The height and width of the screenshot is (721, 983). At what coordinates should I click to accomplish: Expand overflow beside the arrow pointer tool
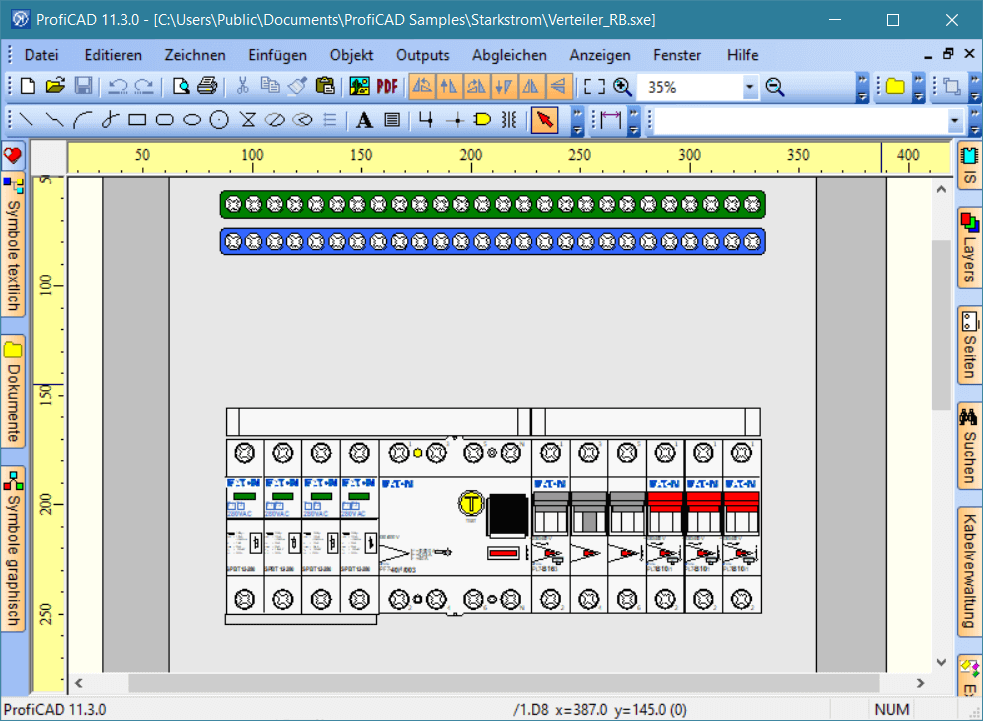[577, 120]
